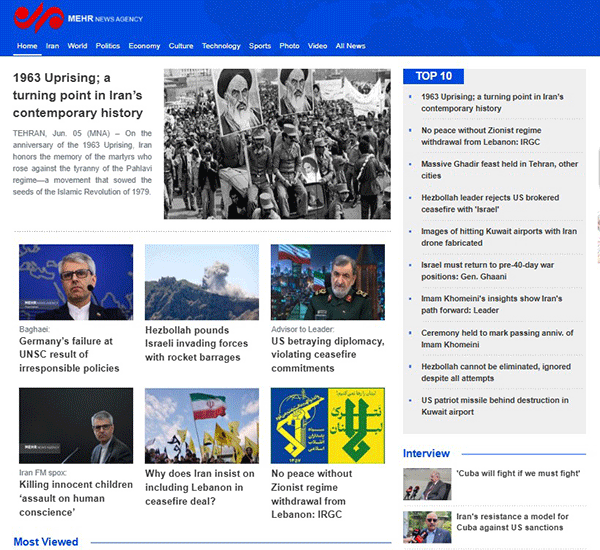Image resolution: width=600 pixels, height=550 pixels.
Task: Click the Iranian and yellow flags rally image
Action: (202, 426)
